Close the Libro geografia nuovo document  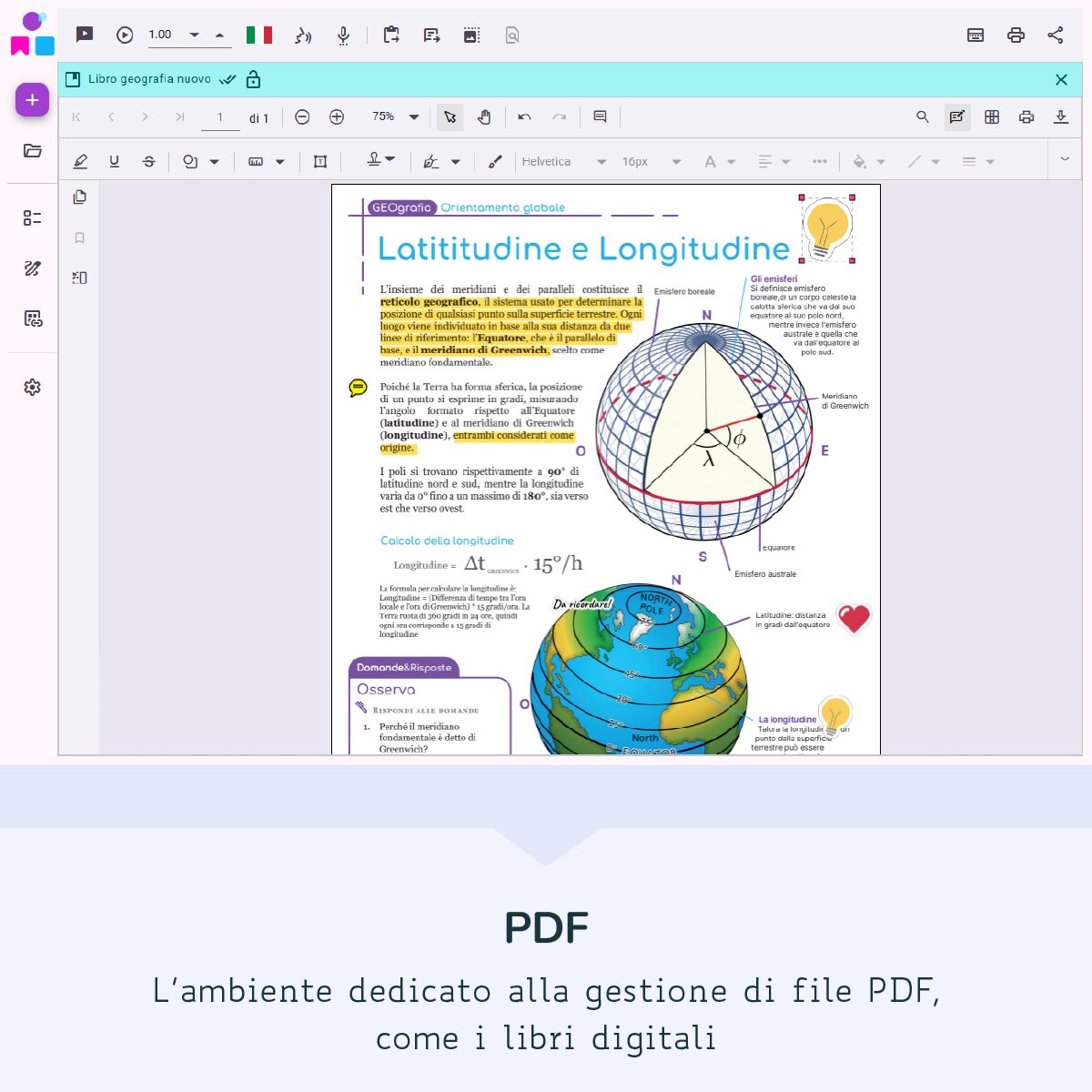point(1061,79)
